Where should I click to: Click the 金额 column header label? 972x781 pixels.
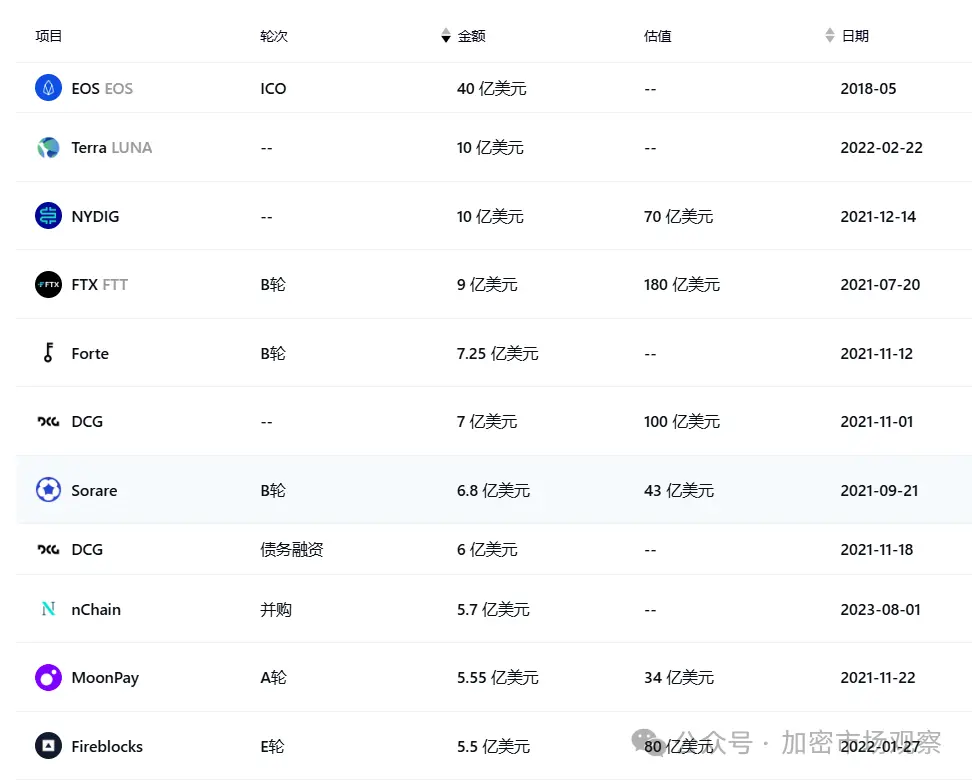pos(471,36)
